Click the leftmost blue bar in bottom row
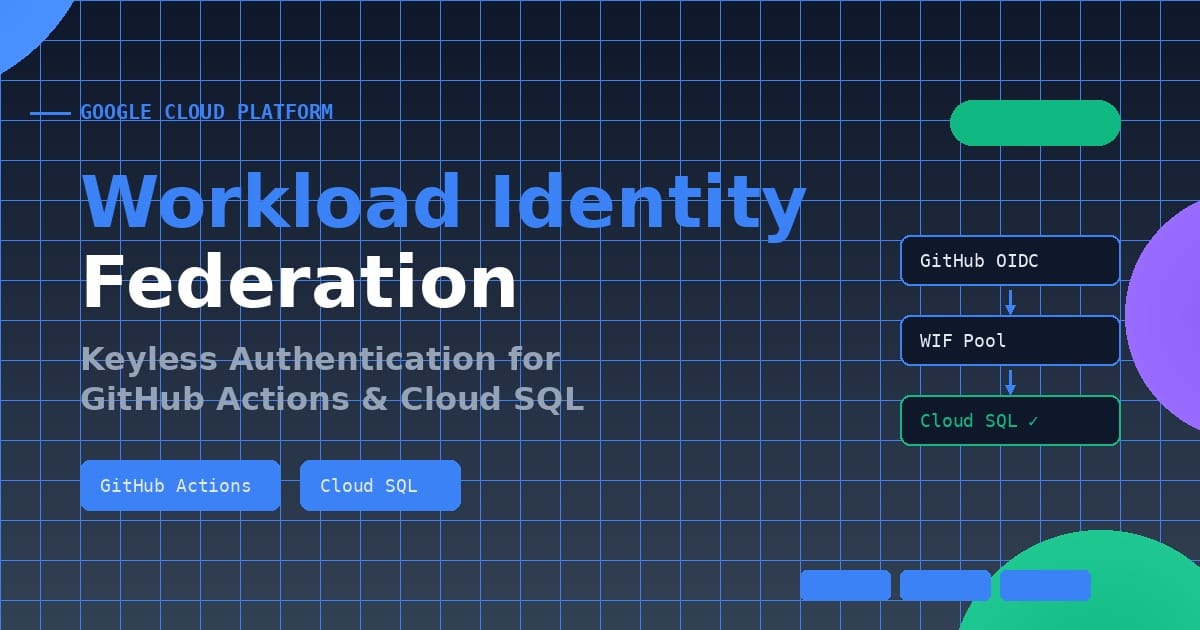 point(845,585)
